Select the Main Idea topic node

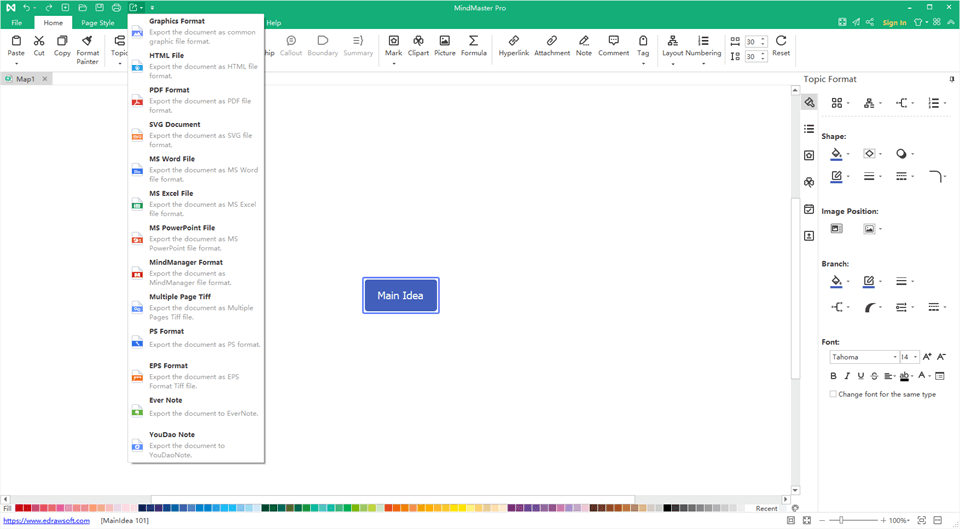[400, 295]
